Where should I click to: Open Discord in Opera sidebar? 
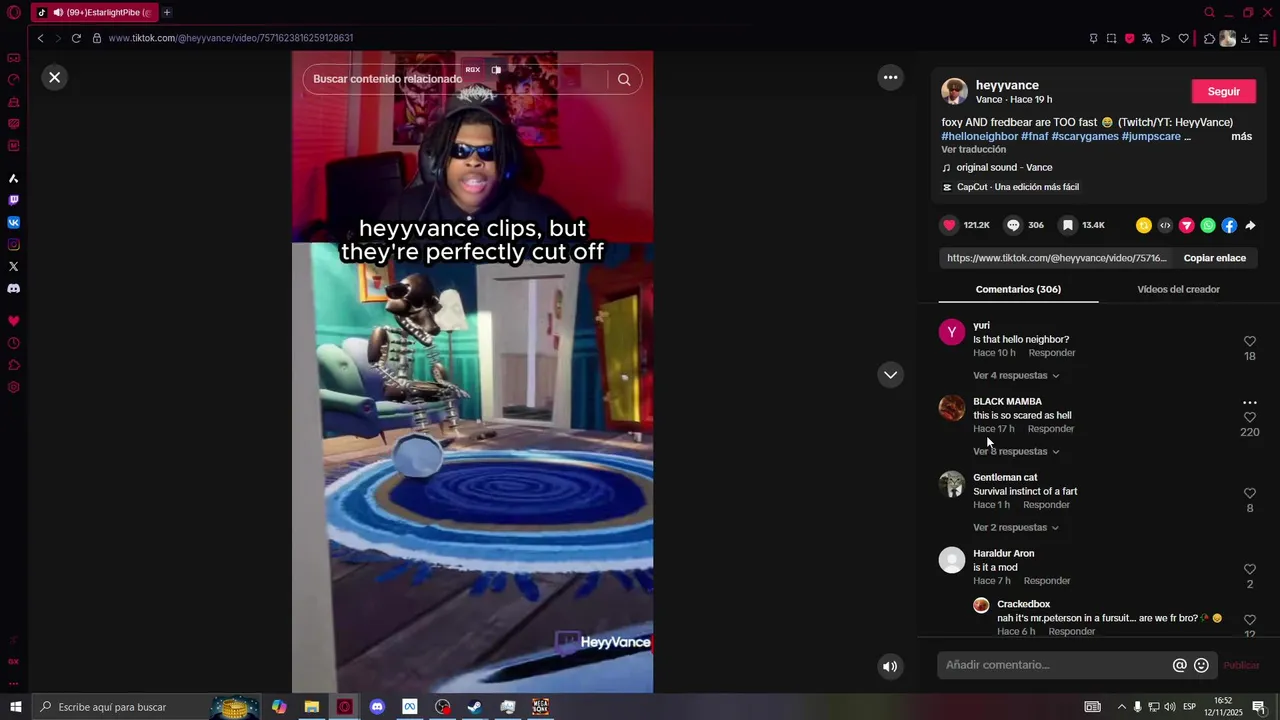coord(14,288)
